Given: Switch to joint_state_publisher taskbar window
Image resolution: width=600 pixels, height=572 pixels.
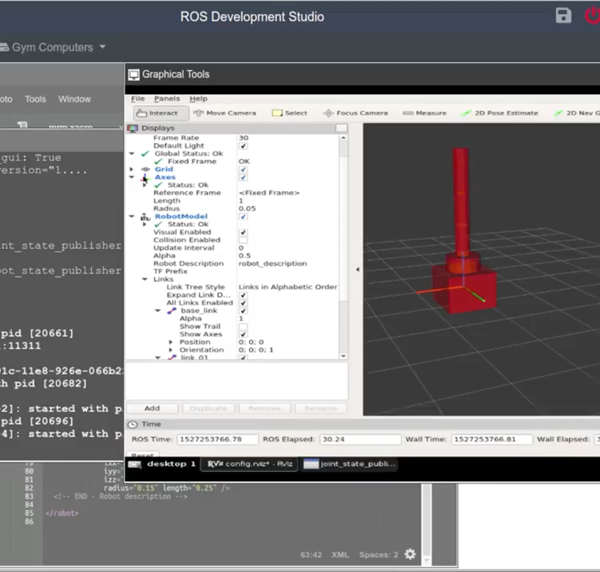Looking at the screenshot, I should click(349, 464).
